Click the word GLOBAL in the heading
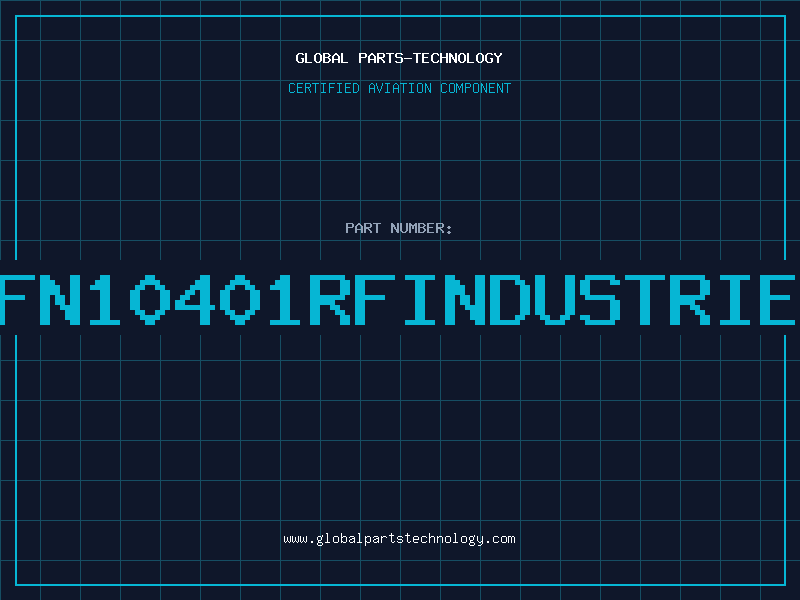The height and width of the screenshot is (600, 800). [319, 58]
